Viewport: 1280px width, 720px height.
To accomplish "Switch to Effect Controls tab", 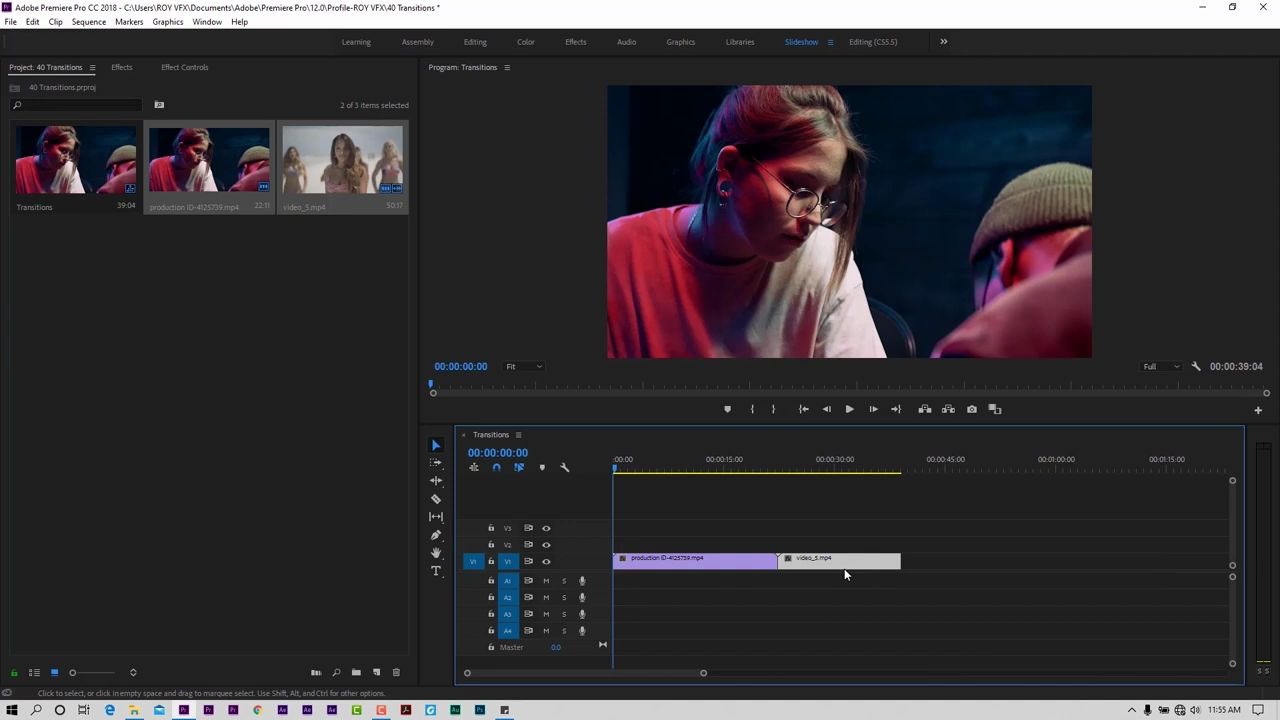I will click(185, 67).
